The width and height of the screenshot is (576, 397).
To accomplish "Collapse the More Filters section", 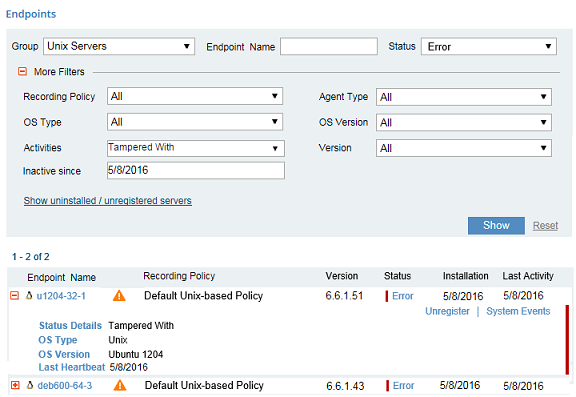I will tap(22, 71).
